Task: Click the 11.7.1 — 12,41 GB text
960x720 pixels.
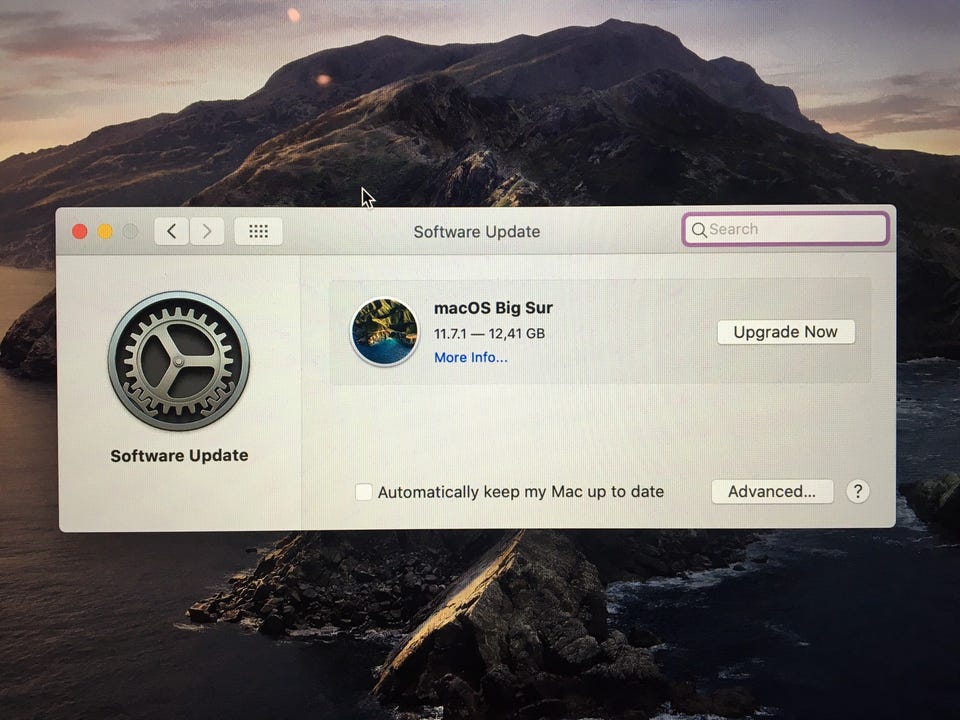Action: point(489,334)
